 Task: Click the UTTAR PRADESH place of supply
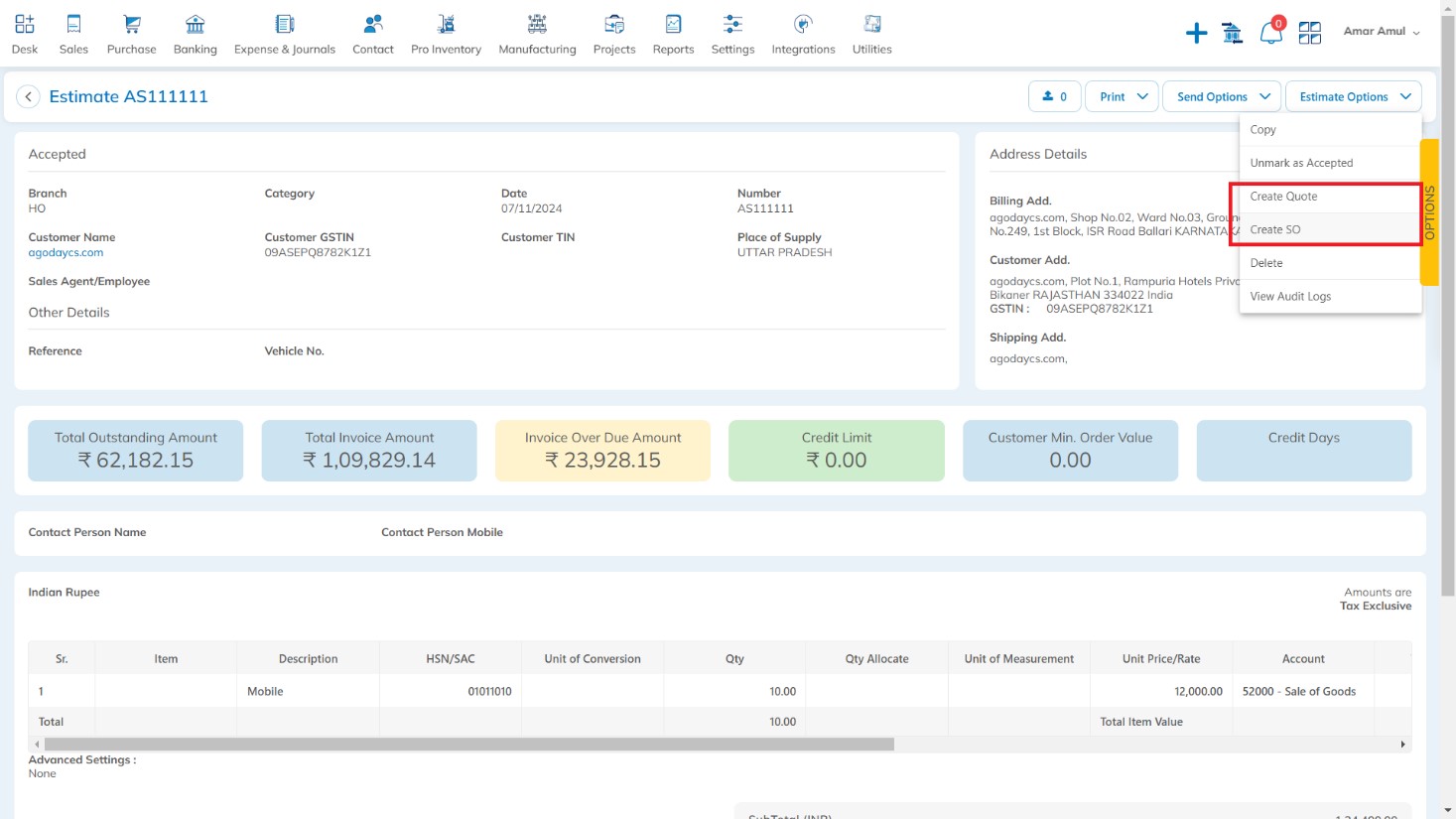(784, 253)
